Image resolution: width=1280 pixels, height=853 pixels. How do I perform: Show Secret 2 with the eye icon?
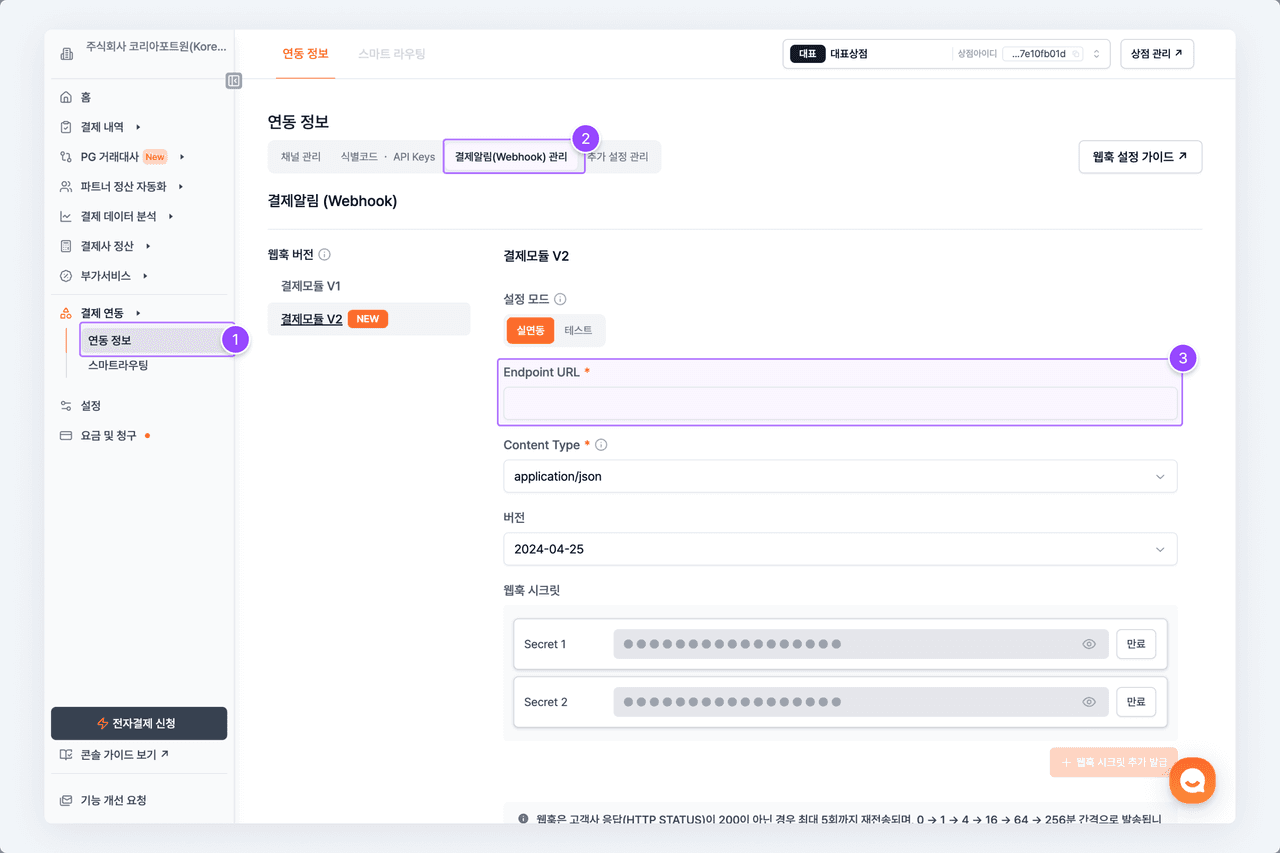tap(1089, 702)
